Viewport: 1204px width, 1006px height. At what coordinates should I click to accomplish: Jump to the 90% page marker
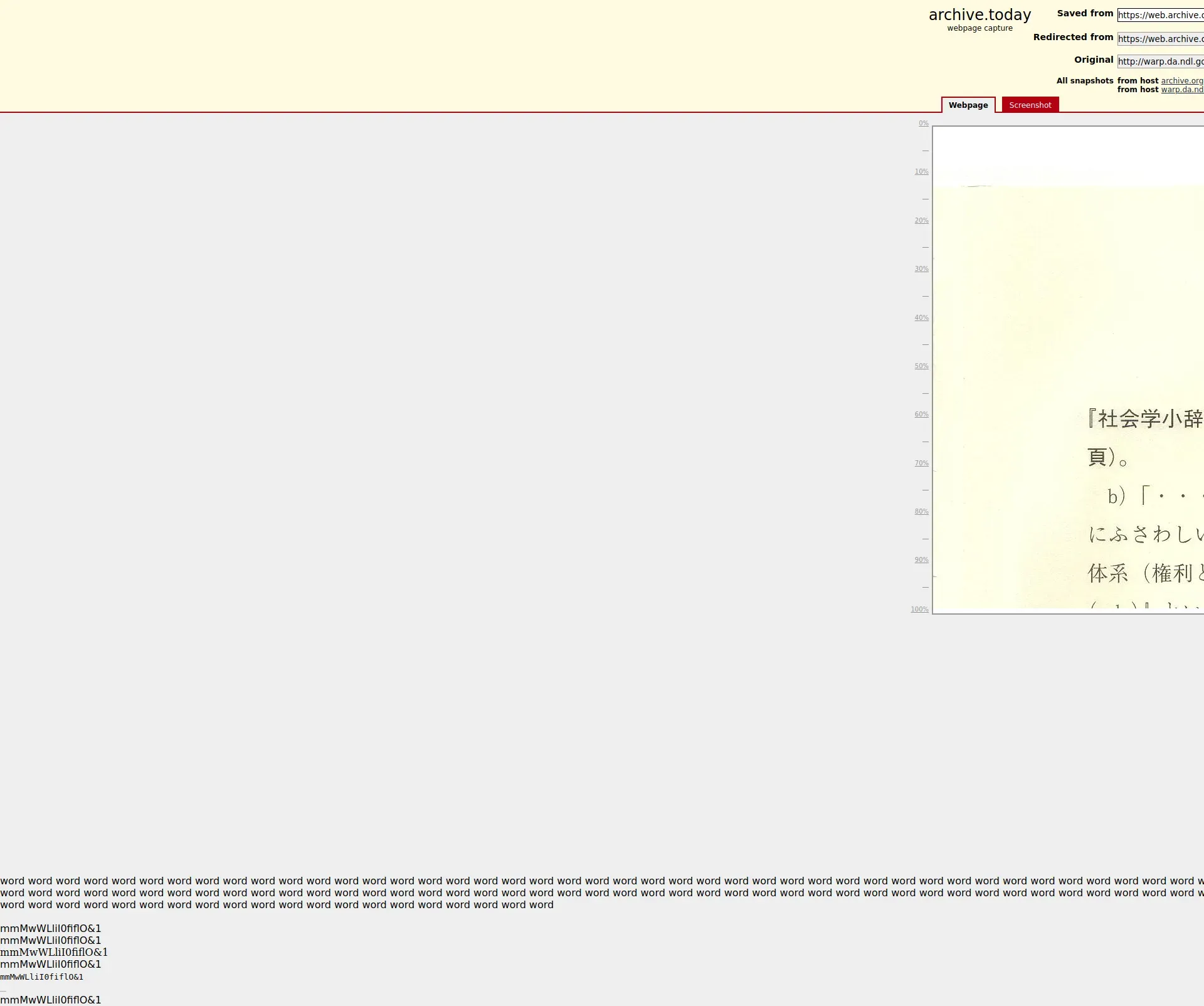point(921,560)
